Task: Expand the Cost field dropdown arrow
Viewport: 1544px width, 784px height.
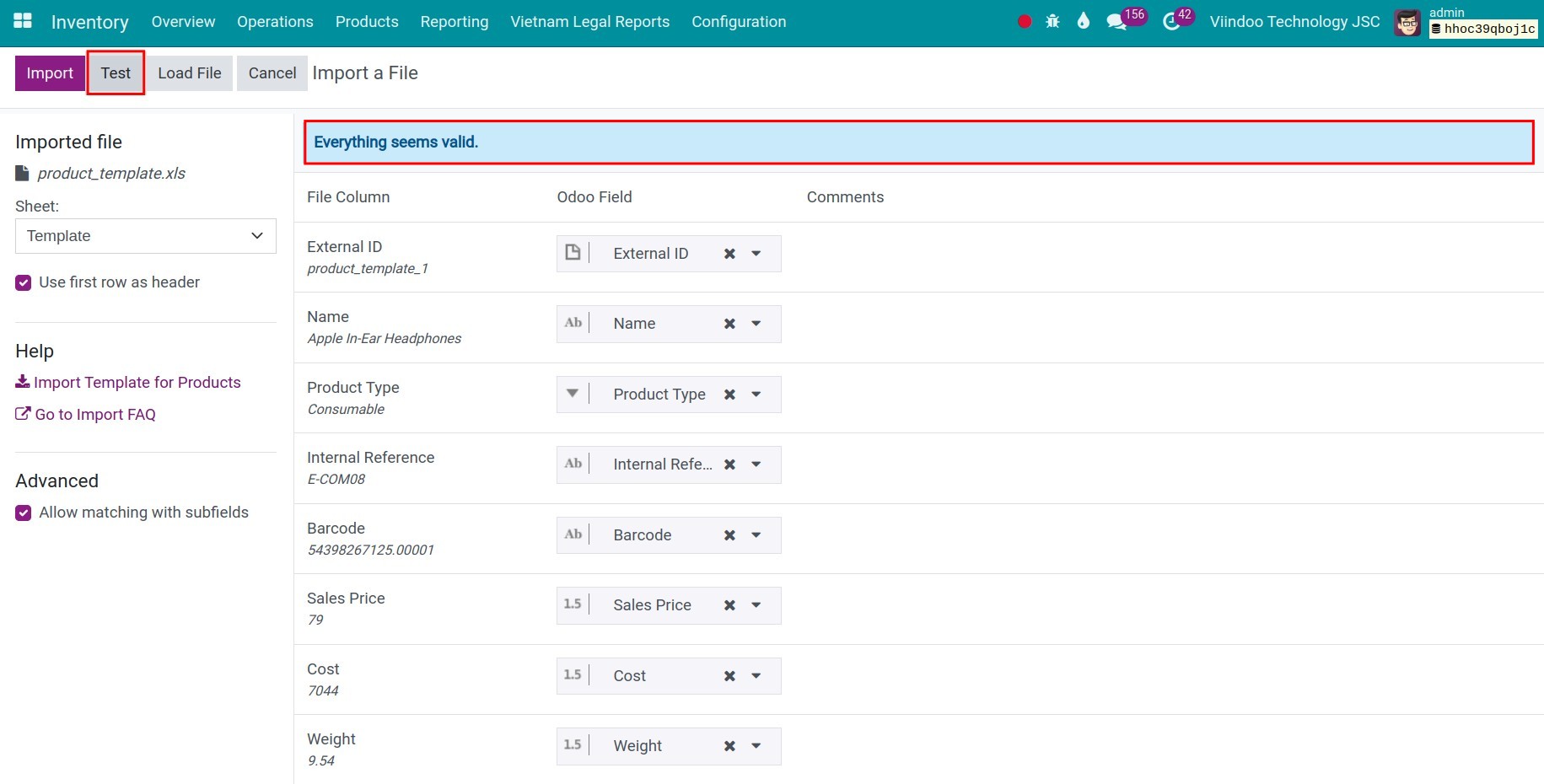Action: [756, 676]
